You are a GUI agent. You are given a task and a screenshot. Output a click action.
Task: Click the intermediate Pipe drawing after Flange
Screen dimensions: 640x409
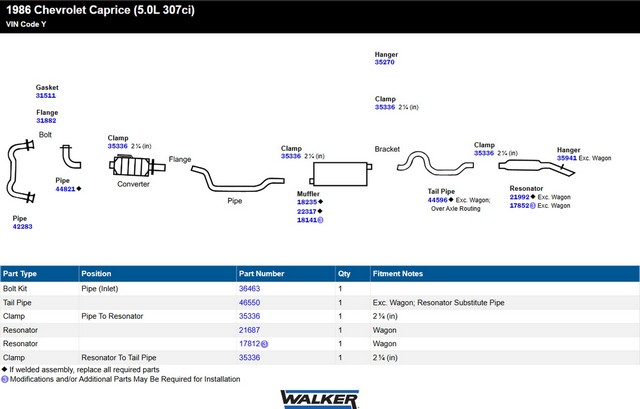coord(238,178)
